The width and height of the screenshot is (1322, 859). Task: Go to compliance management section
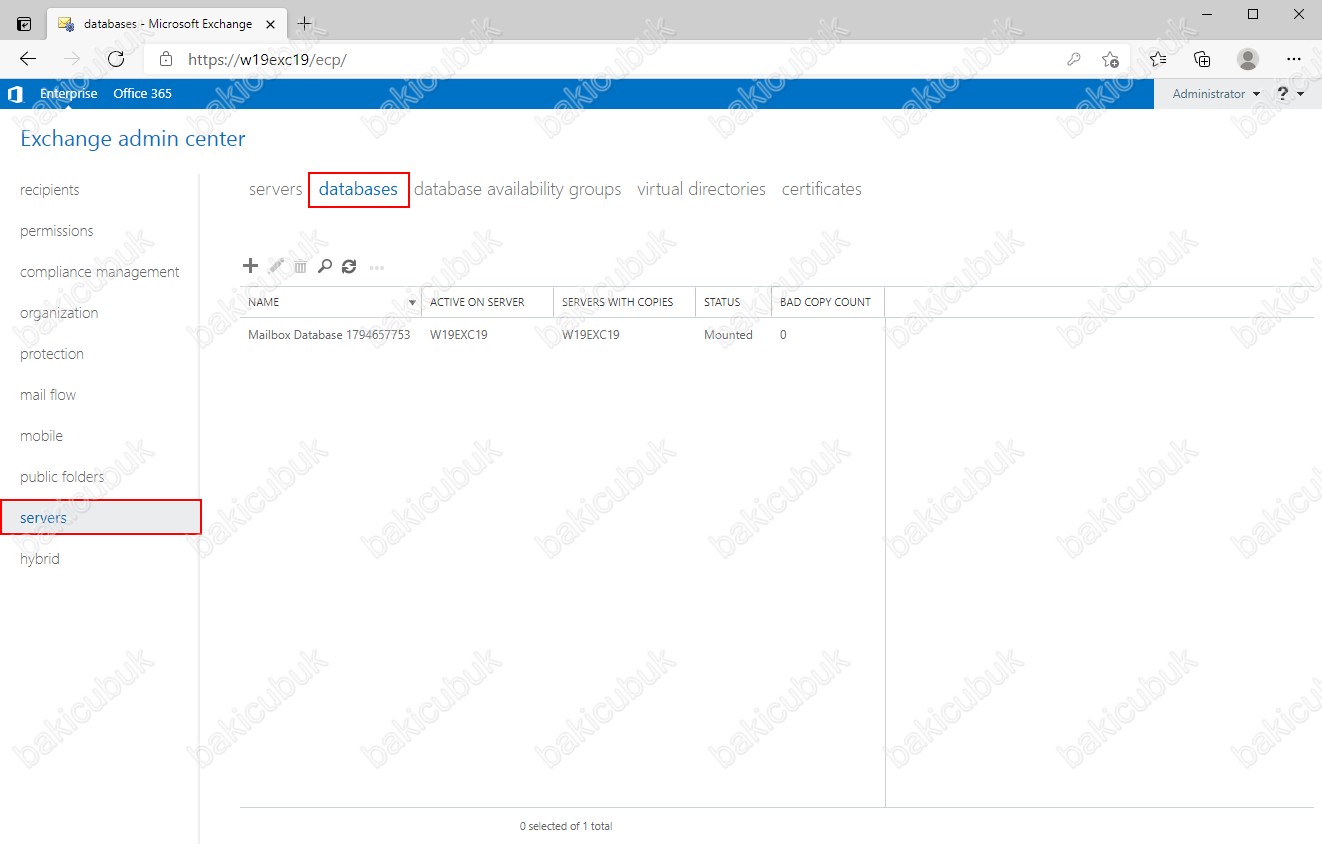[100, 272]
